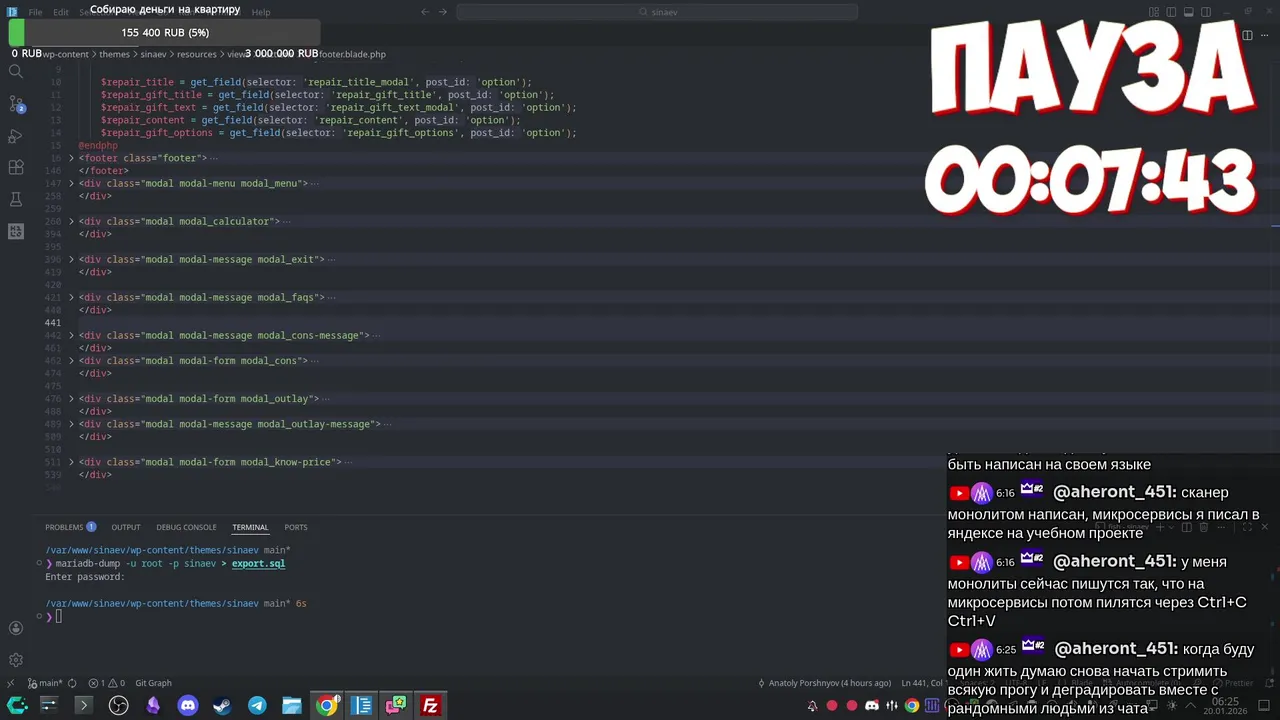Open the Edit menu
The image size is (1280, 720).
click(61, 12)
